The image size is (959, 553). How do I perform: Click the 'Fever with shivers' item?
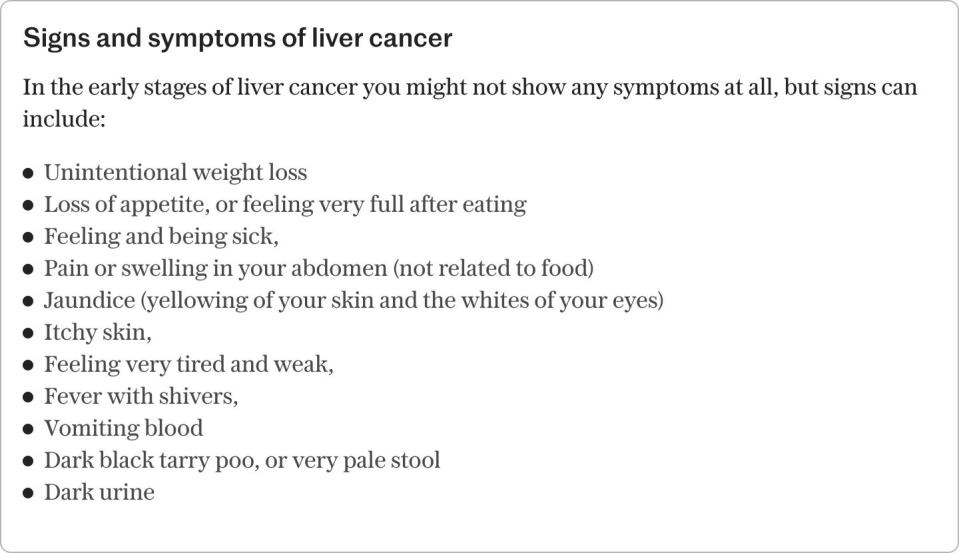tap(141, 396)
